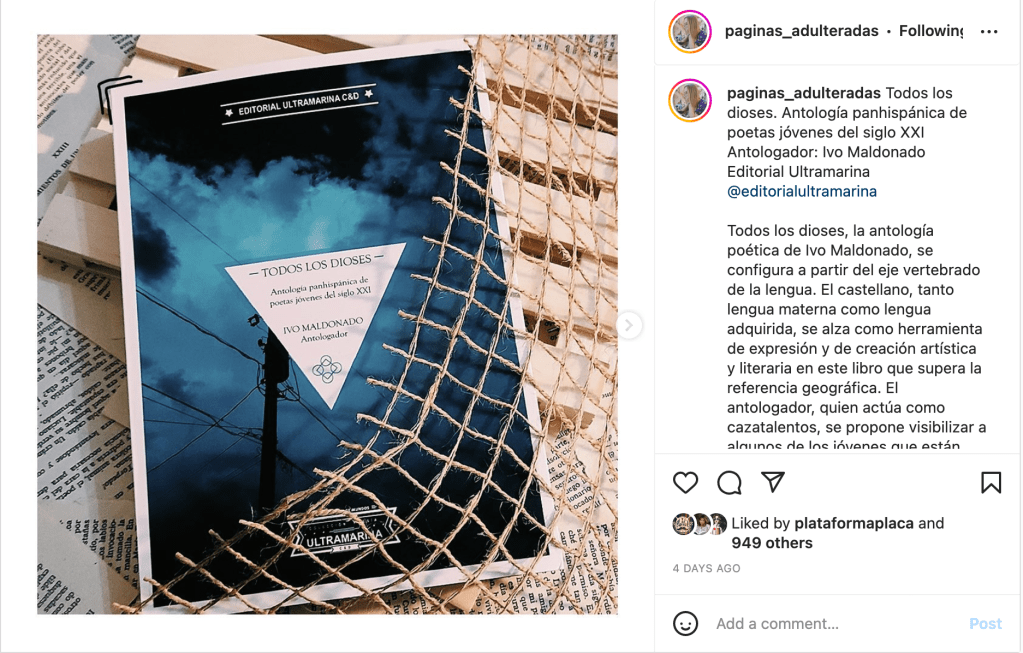Save post using bookmark icon

990,483
